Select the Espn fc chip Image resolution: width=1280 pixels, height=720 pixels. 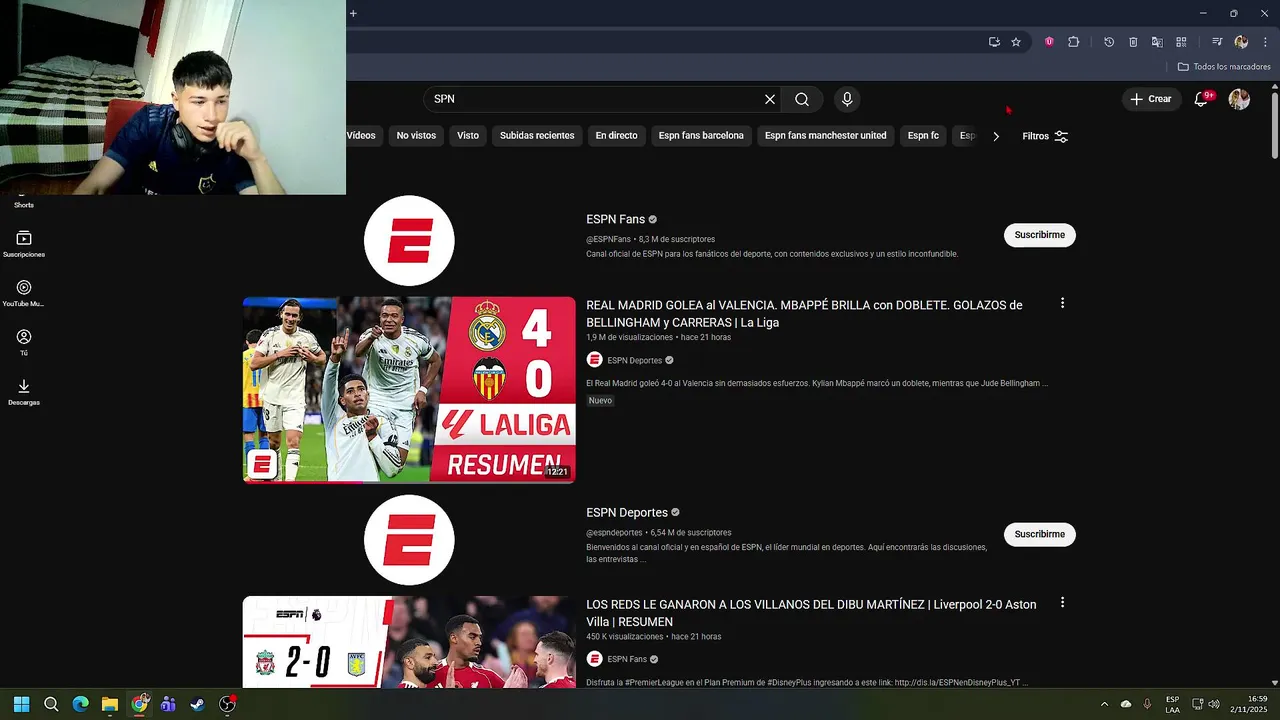[x=923, y=136]
